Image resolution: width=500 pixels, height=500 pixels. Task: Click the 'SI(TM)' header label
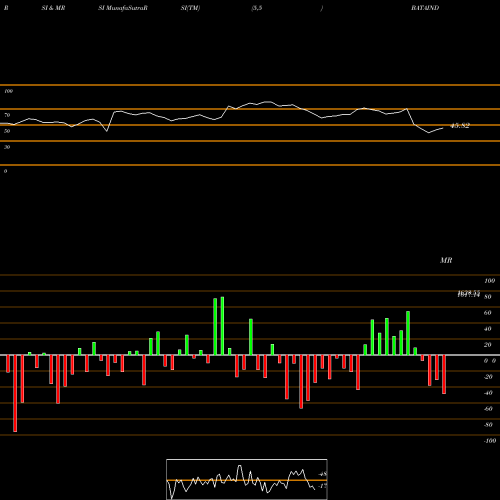190,8
